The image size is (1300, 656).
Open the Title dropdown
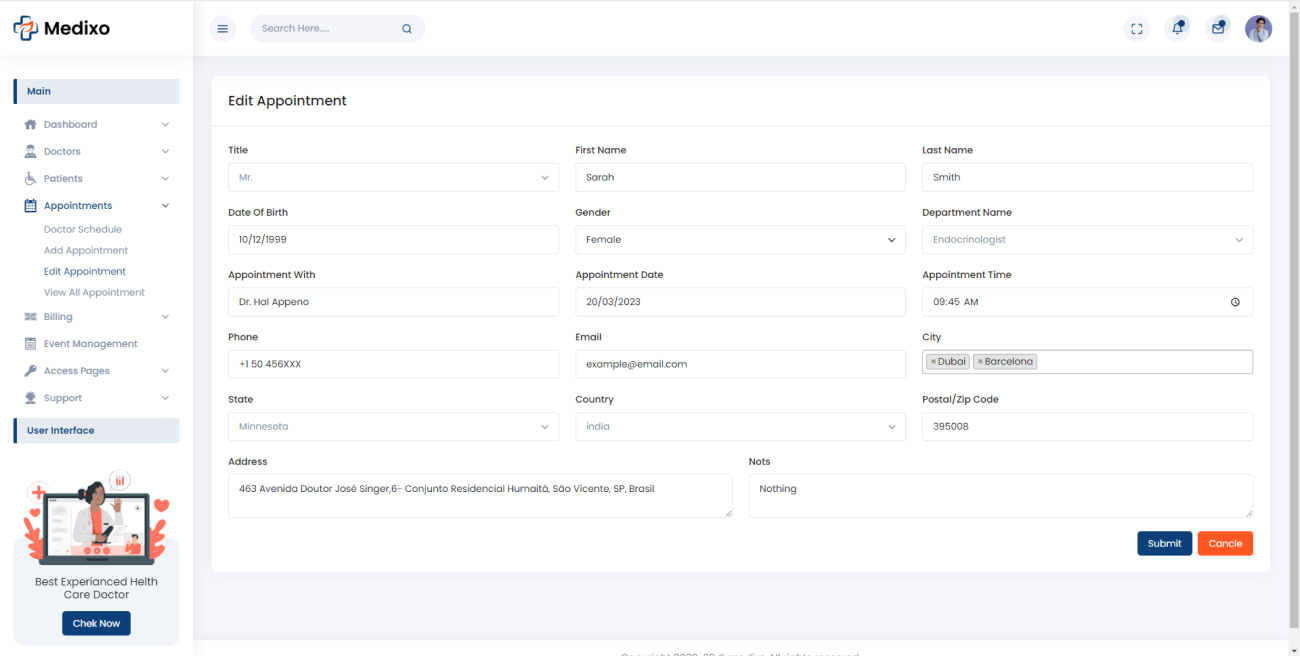[393, 178]
